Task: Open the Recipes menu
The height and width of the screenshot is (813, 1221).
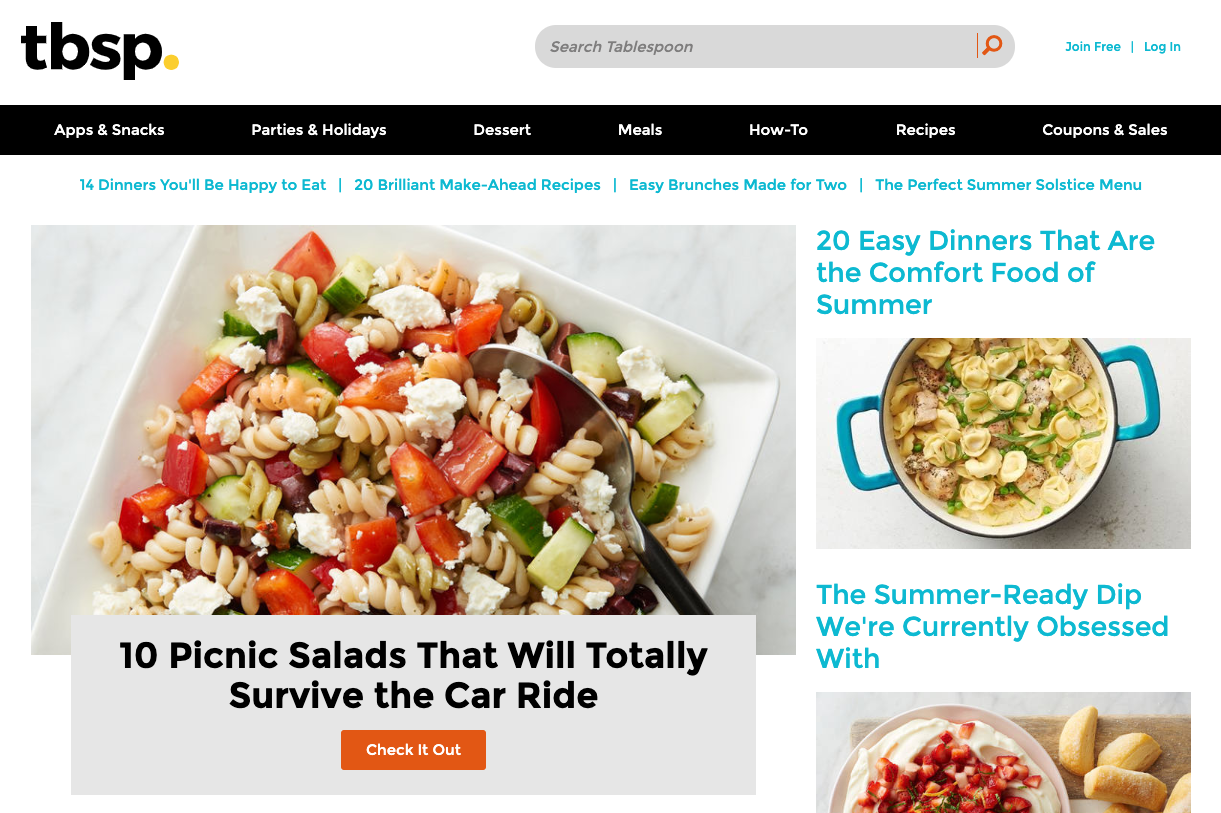Action: point(925,130)
